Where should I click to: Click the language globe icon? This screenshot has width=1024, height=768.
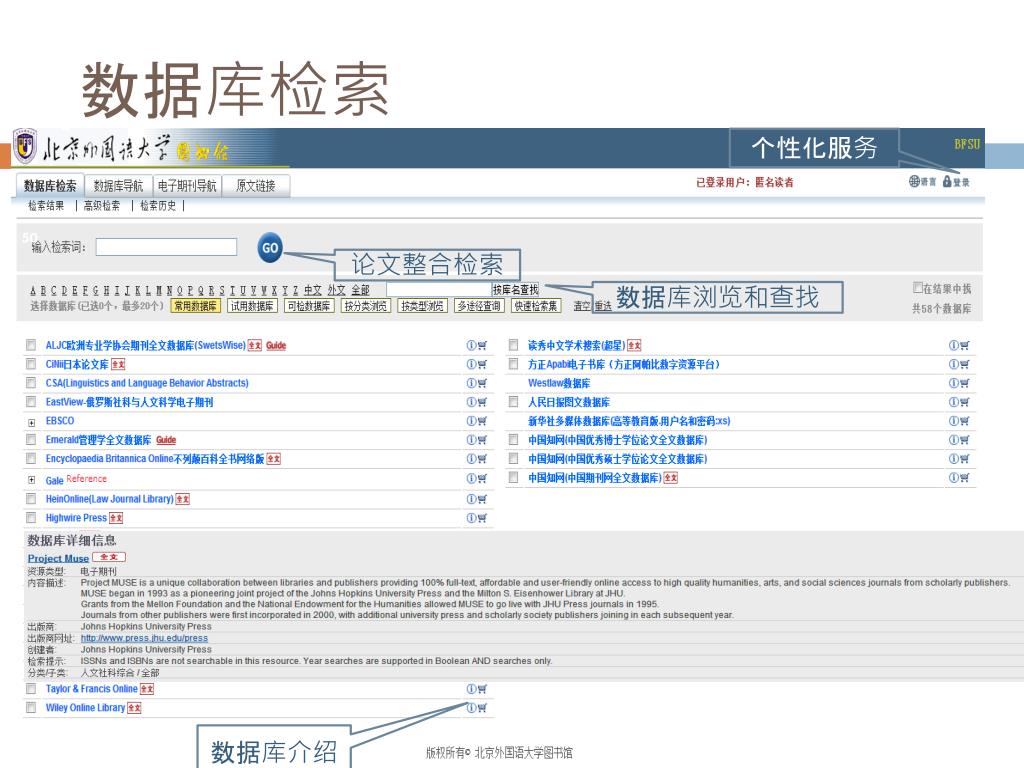click(x=914, y=181)
